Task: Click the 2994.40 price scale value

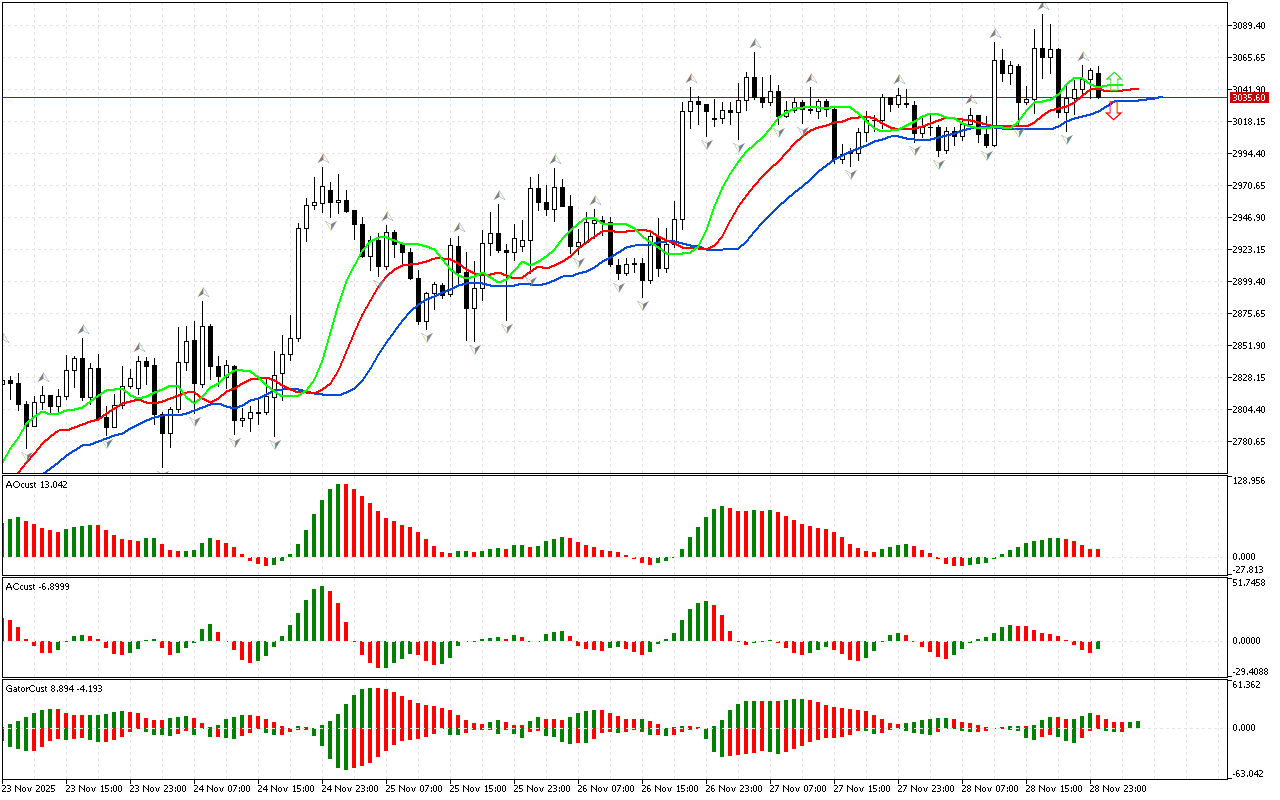Action: coord(1249,153)
